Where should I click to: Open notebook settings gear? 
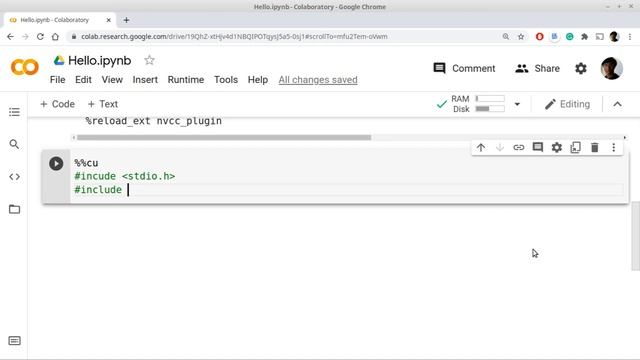[x=581, y=68]
